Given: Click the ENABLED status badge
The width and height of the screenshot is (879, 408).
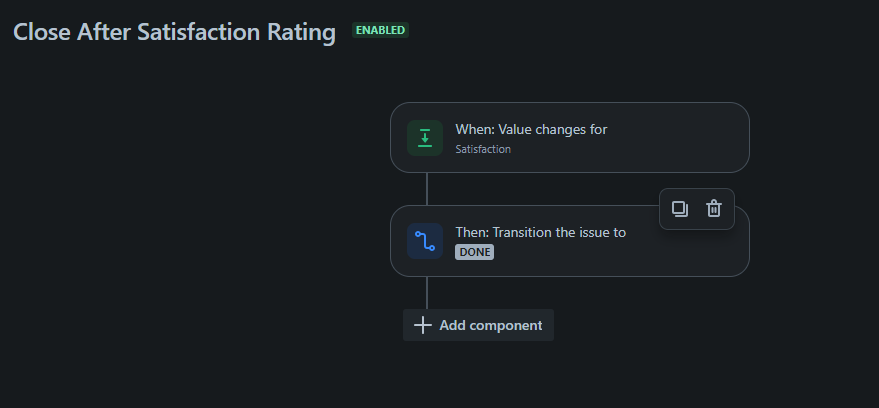Looking at the screenshot, I should pos(380,30).
